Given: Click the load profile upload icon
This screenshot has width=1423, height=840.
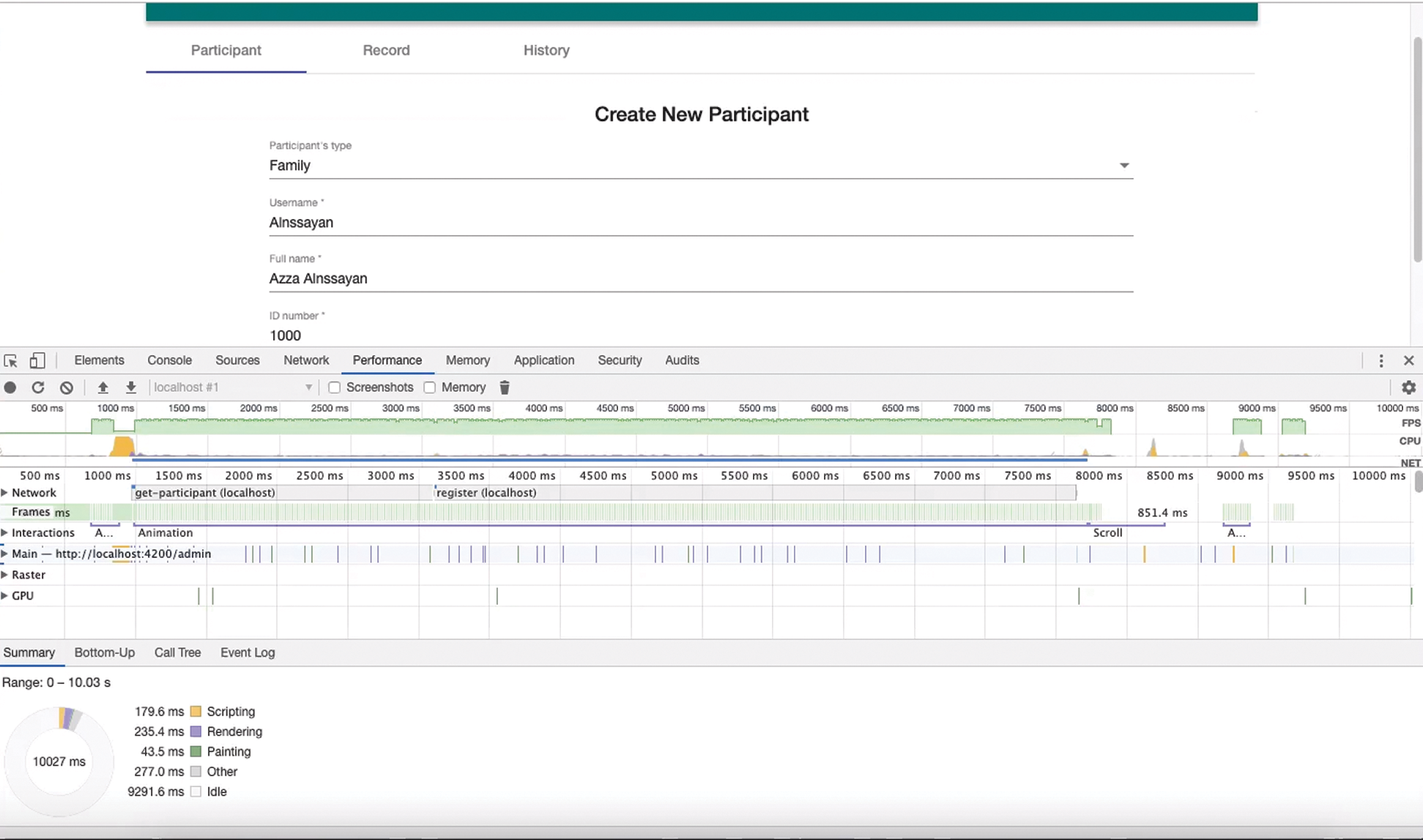Looking at the screenshot, I should [x=103, y=387].
